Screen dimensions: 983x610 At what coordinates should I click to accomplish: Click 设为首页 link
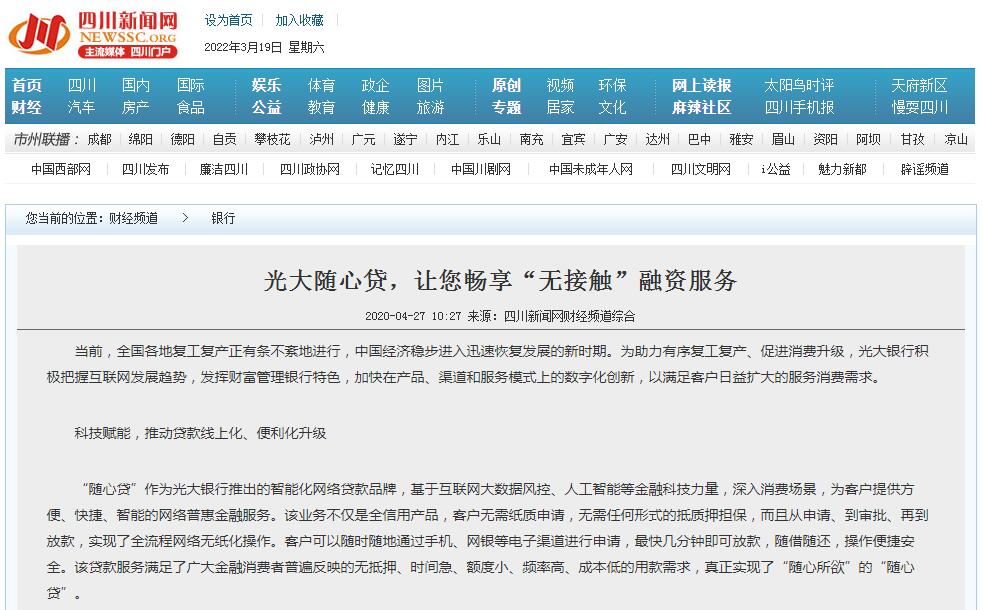228,21
